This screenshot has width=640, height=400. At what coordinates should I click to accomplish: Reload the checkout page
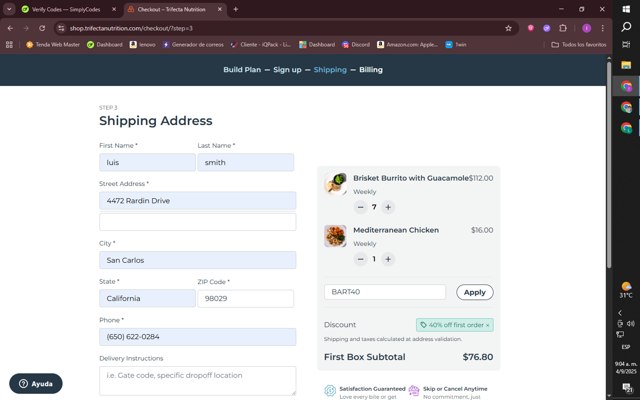click(x=42, y=28)
